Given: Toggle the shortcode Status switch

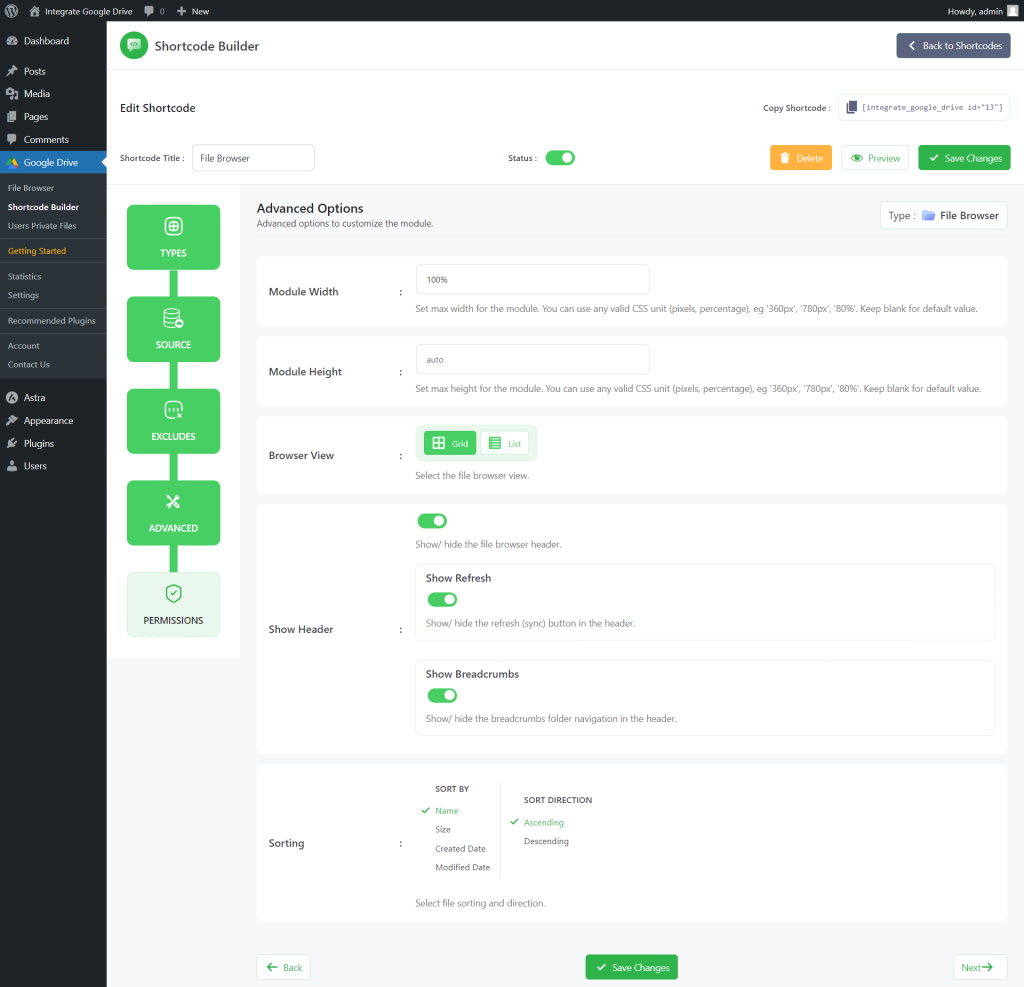Looking at the screenshot, I should [x=560, y=158].
